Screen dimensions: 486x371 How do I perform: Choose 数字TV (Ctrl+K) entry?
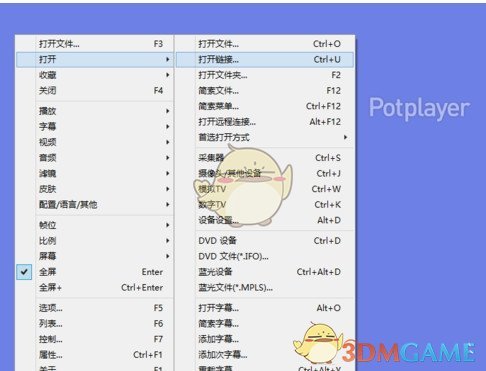point(265,204)
